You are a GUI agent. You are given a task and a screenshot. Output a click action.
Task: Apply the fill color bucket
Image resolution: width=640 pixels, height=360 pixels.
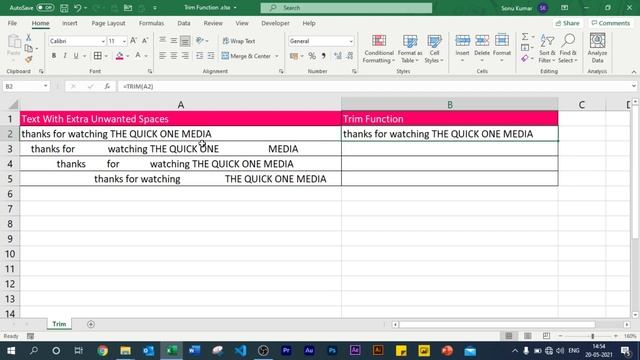click(x=120, y=56)
